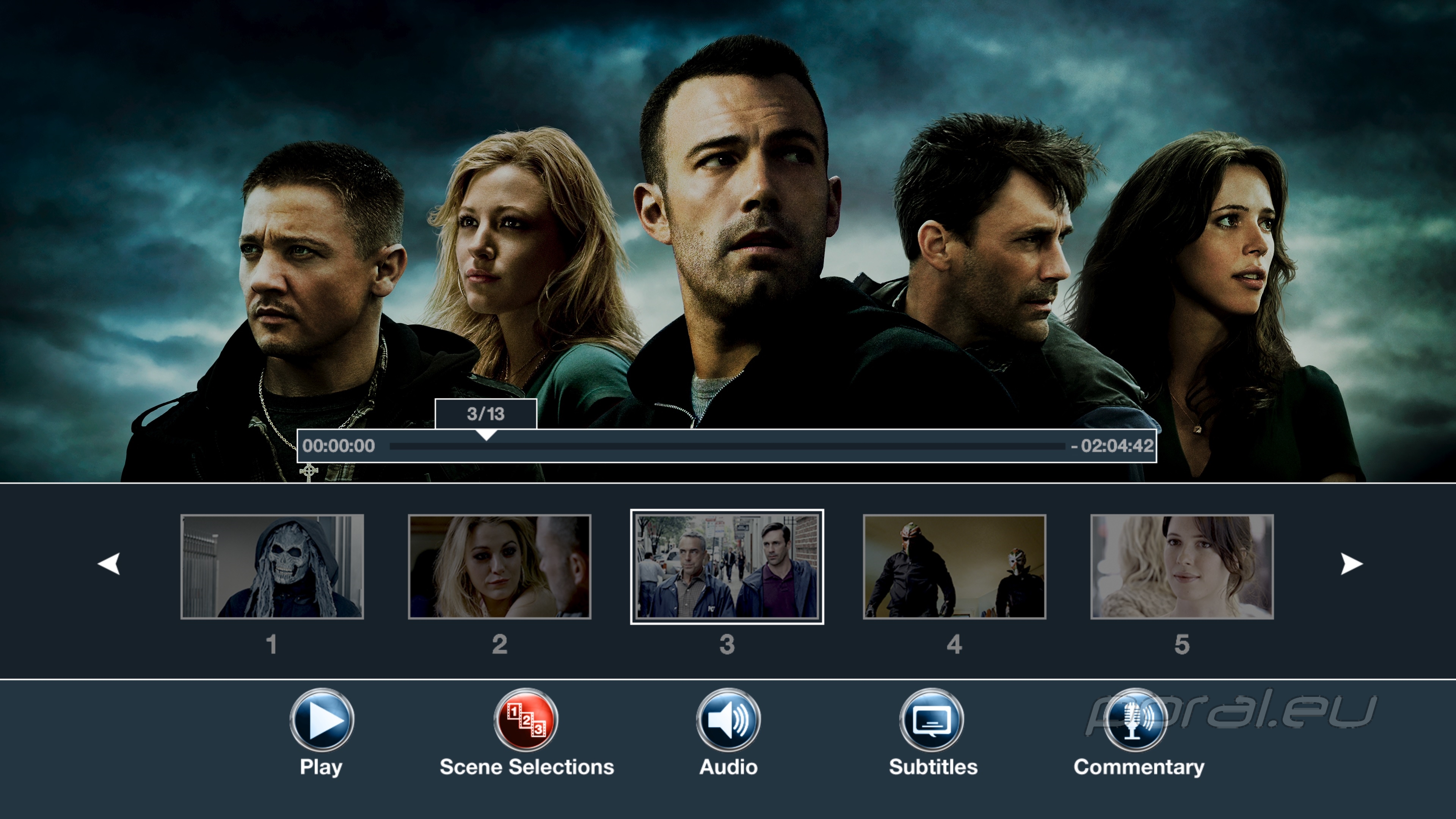
Task: Select scene 4 thumbnail with masked robbers
Action: (x=955, y=566)
